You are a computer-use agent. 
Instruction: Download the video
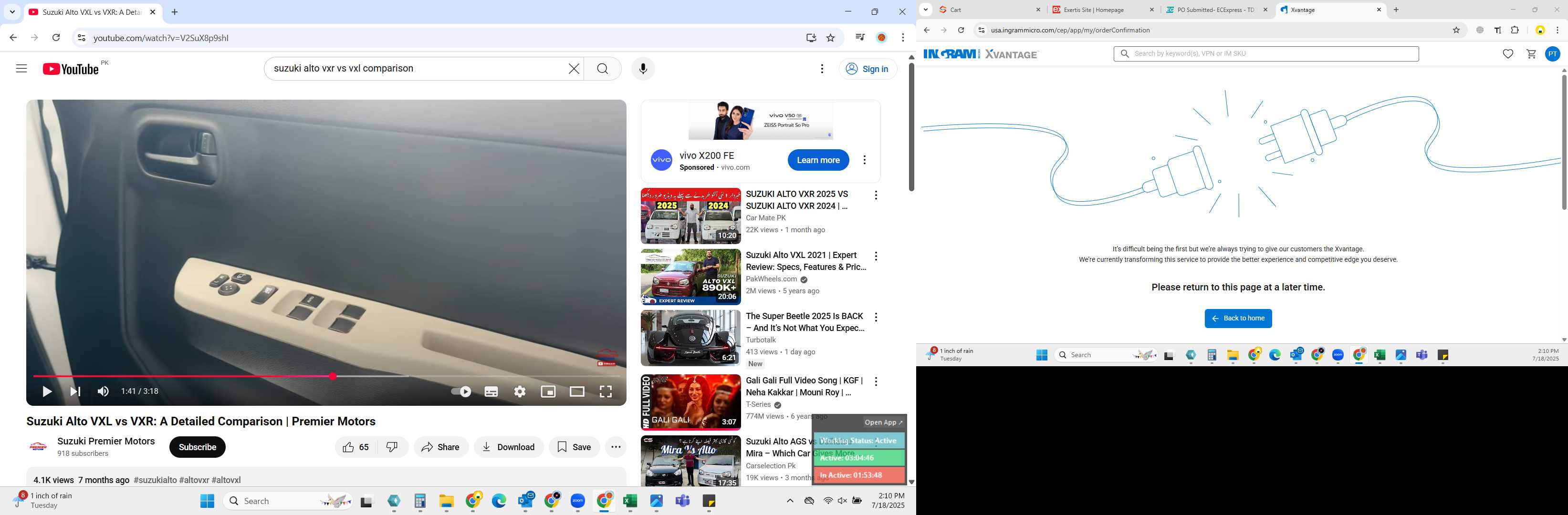point(509,447)
